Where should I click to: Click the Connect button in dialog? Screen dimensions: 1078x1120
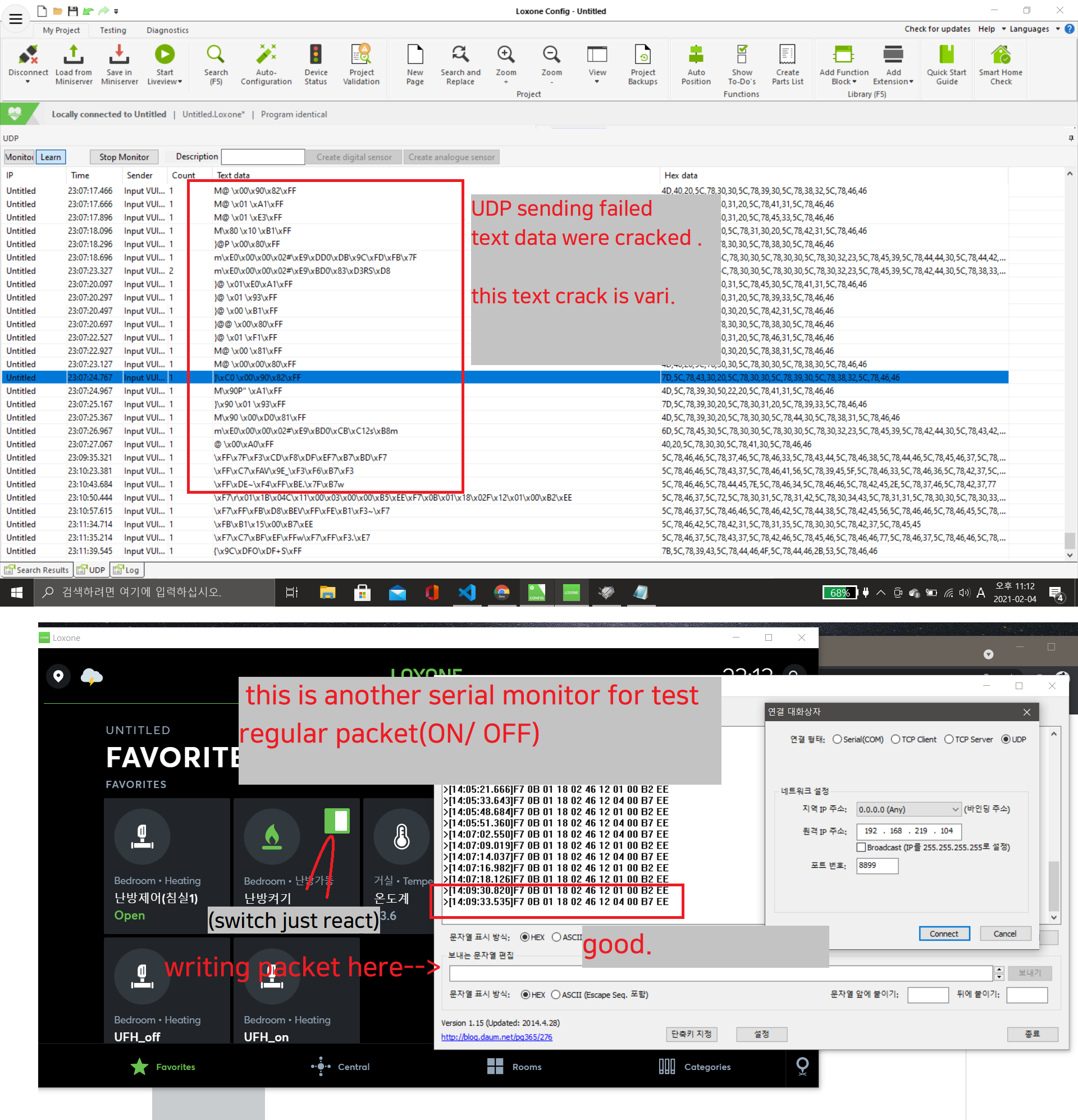click(943, 934)
